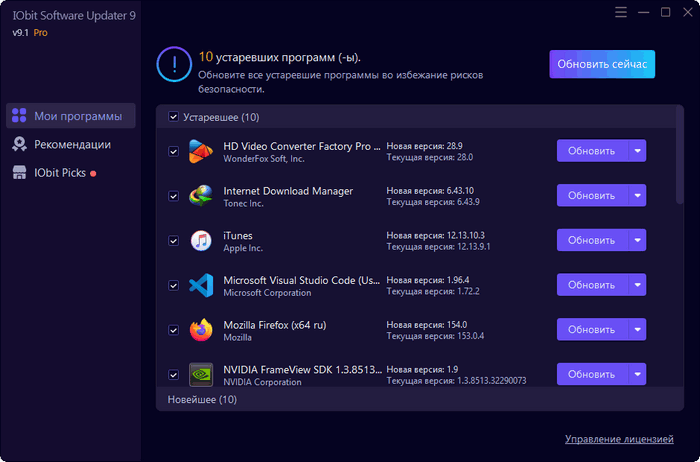Click the iTunes music note icon
700x462 pixels.
pos(201,240)
